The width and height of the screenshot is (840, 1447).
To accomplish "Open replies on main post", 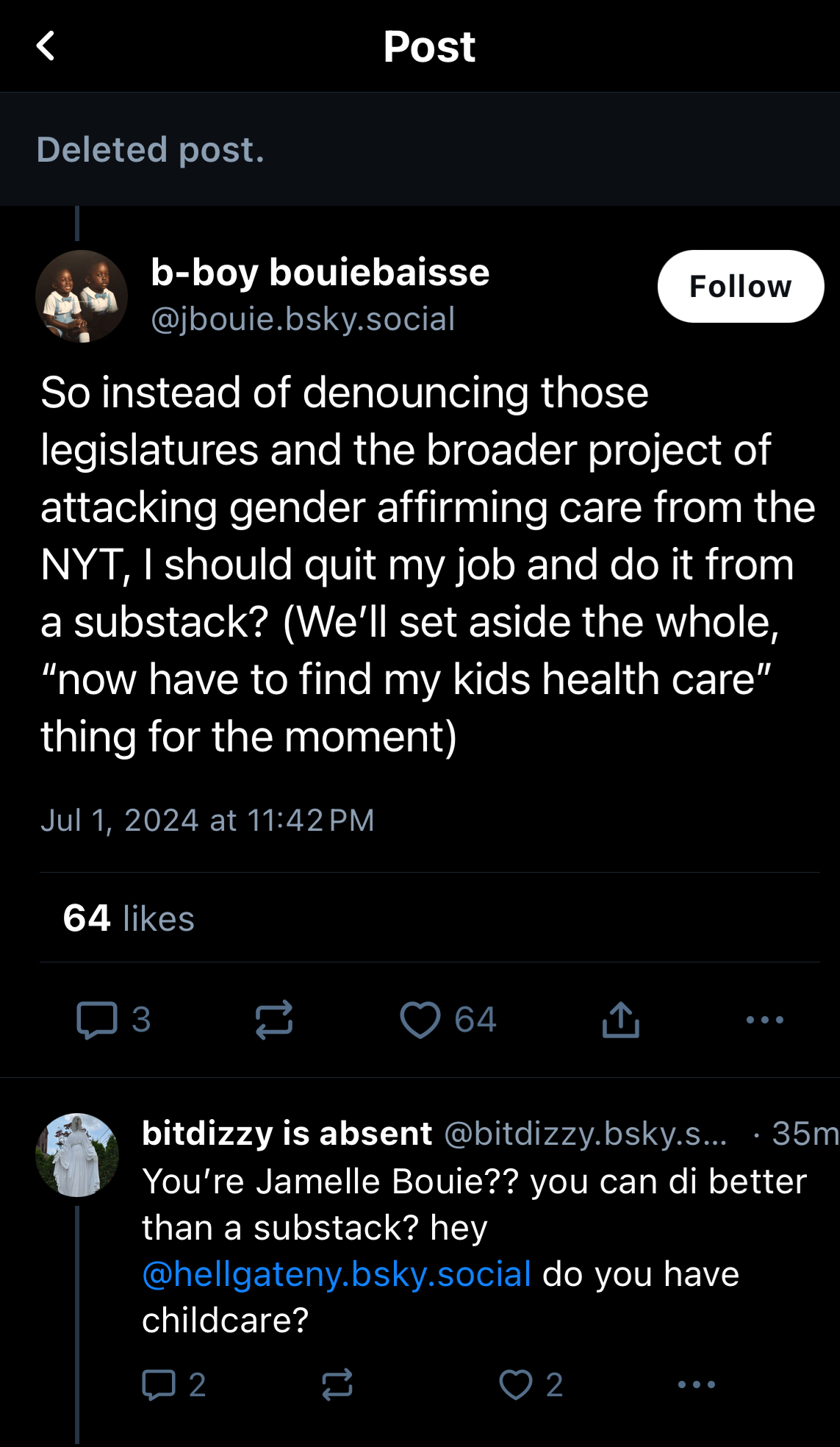I will pos(98,1020).
